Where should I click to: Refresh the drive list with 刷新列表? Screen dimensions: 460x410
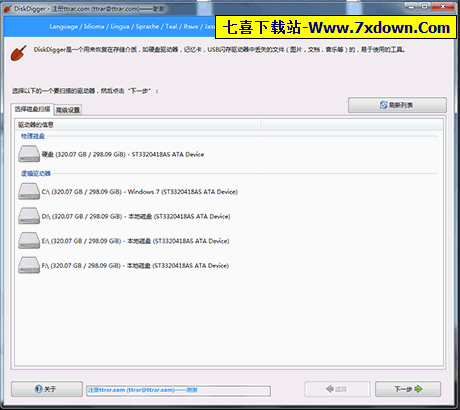397,105
